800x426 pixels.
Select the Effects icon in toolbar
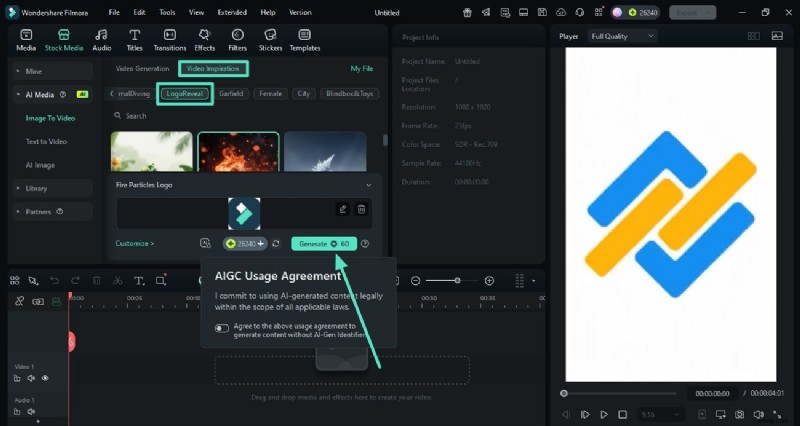(205, 38)
